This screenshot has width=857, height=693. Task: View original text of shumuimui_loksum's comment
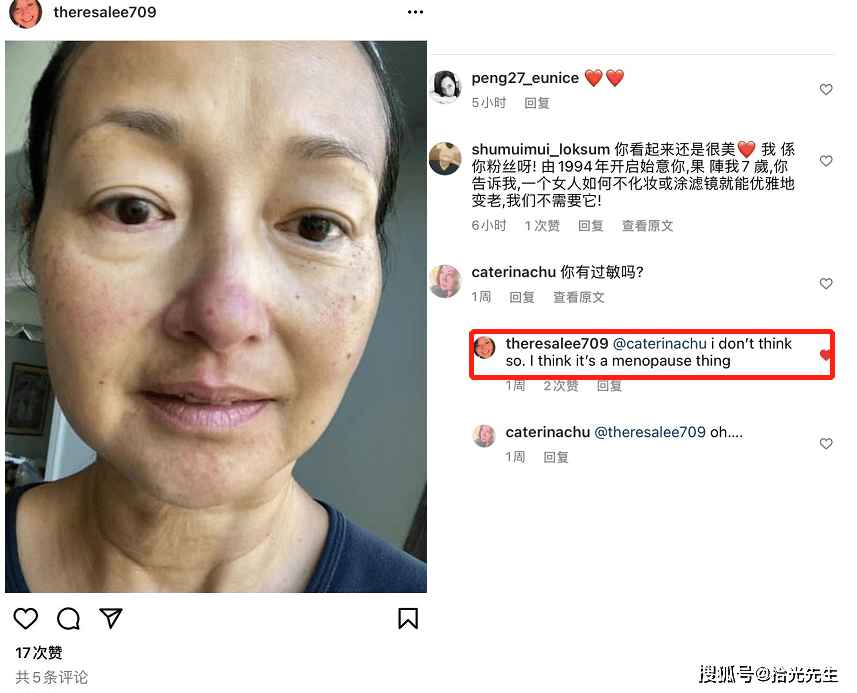(x=648, y=226)
